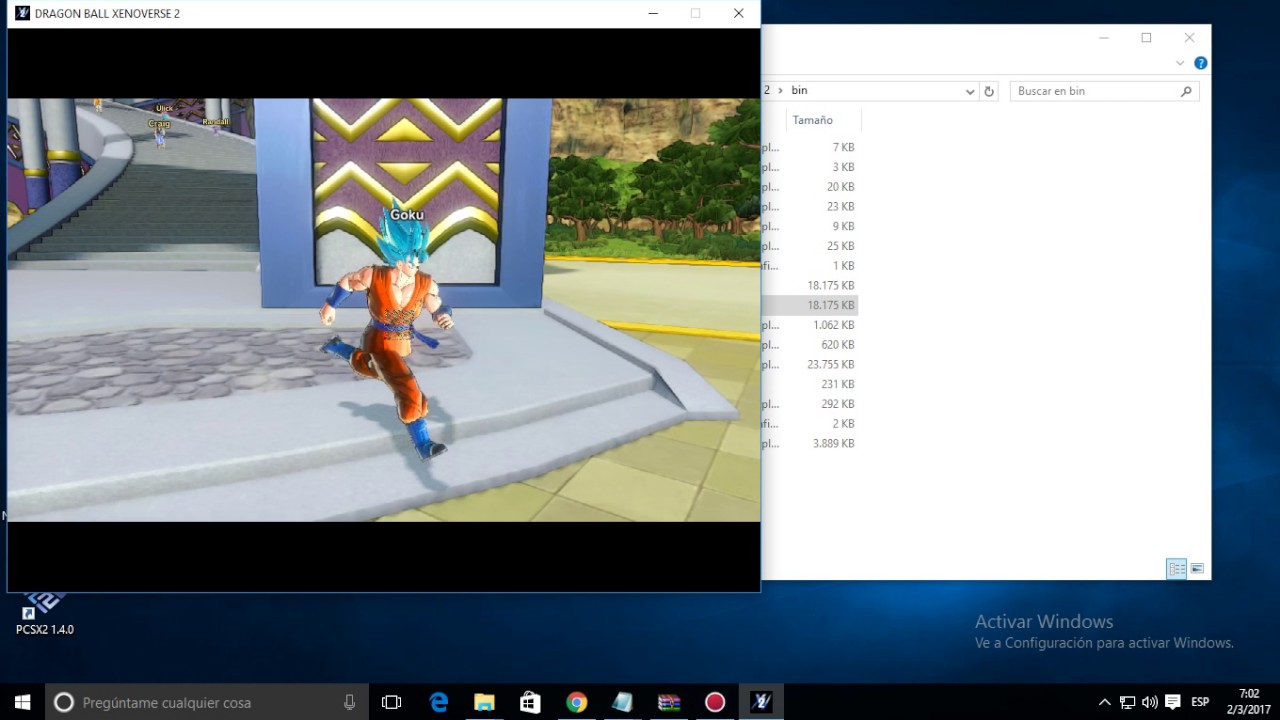Show hidden system tray icons
This screenshot has width=1280, height=720.
coord(1104,702)
